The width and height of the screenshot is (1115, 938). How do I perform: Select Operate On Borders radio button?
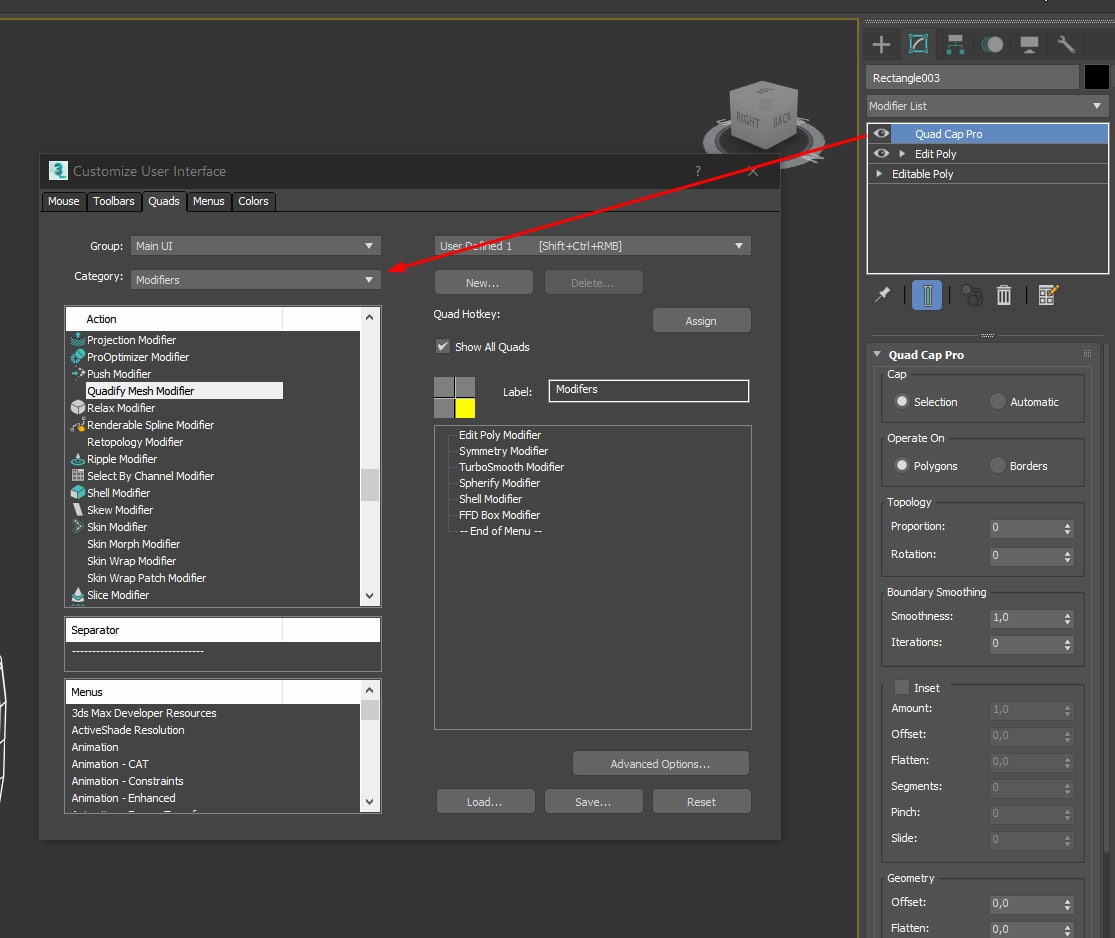click(x=998, y=465)
